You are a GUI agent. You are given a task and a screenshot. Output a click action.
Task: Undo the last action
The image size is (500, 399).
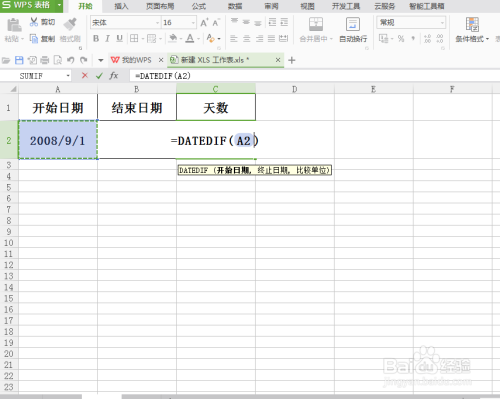tap(70, 60)
